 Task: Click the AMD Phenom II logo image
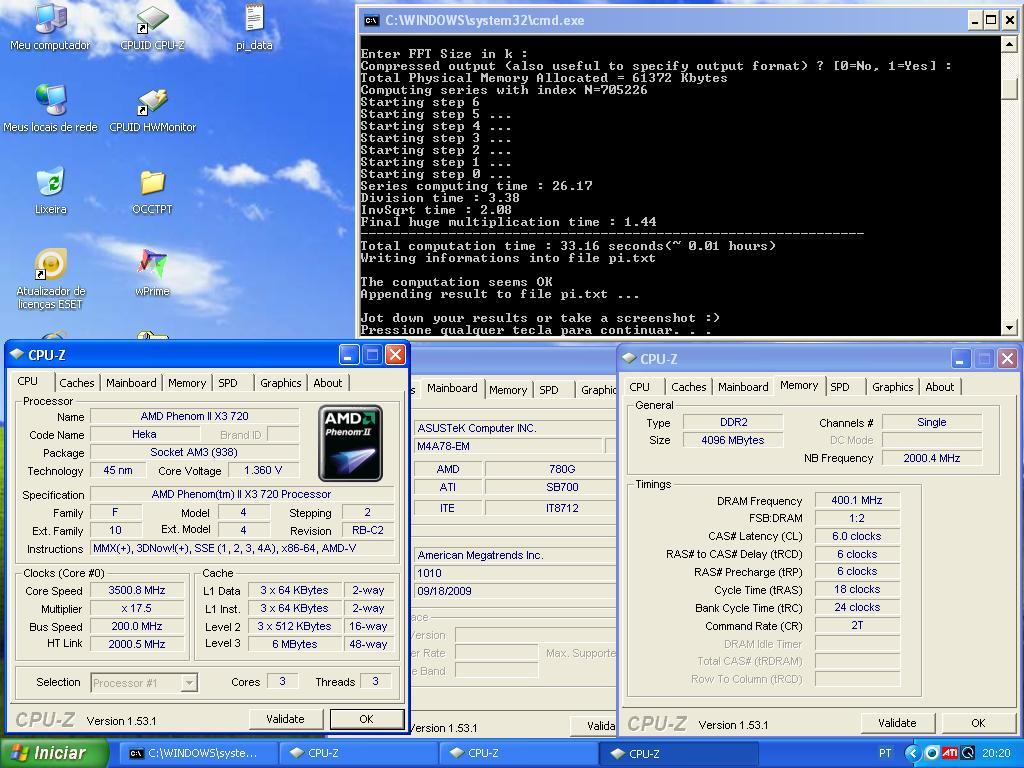(350, 443)
